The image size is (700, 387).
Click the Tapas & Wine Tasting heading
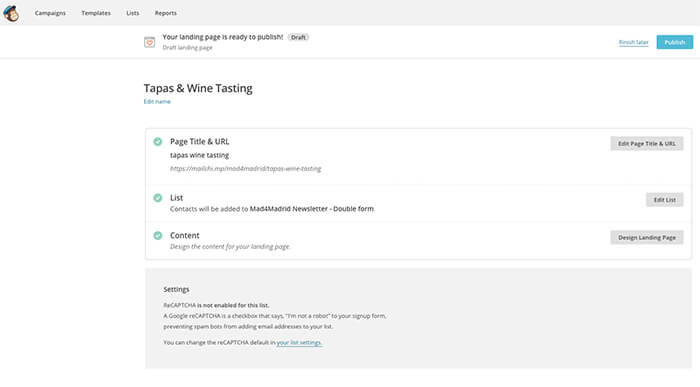(x=198, y=88)
